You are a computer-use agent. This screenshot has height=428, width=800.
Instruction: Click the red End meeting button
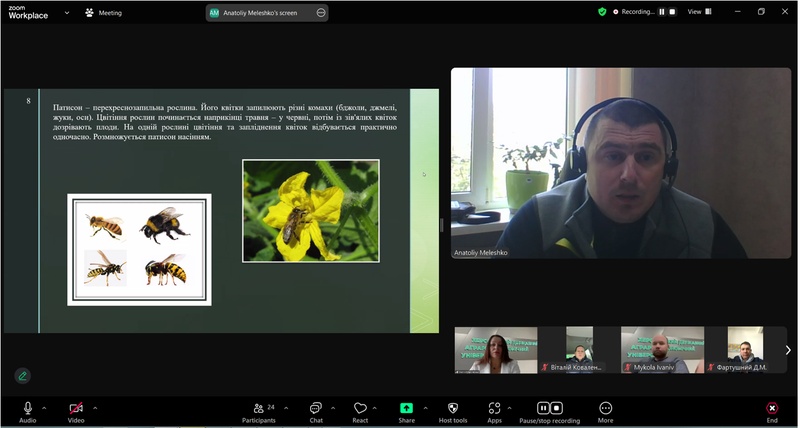[x=772, y=409]
